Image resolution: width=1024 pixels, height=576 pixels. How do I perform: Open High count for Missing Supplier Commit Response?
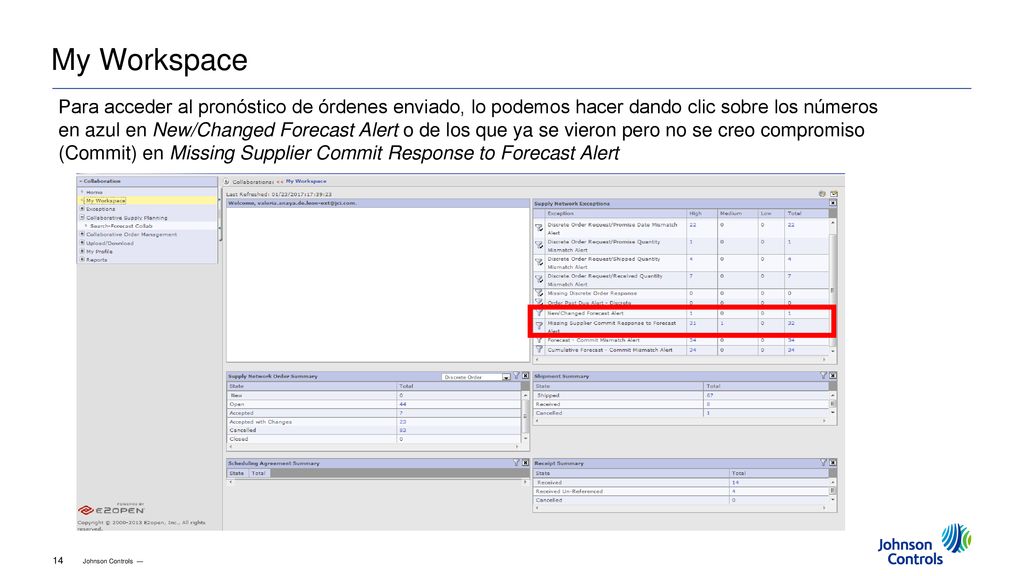pyautogui.click(x=693, y=323)
